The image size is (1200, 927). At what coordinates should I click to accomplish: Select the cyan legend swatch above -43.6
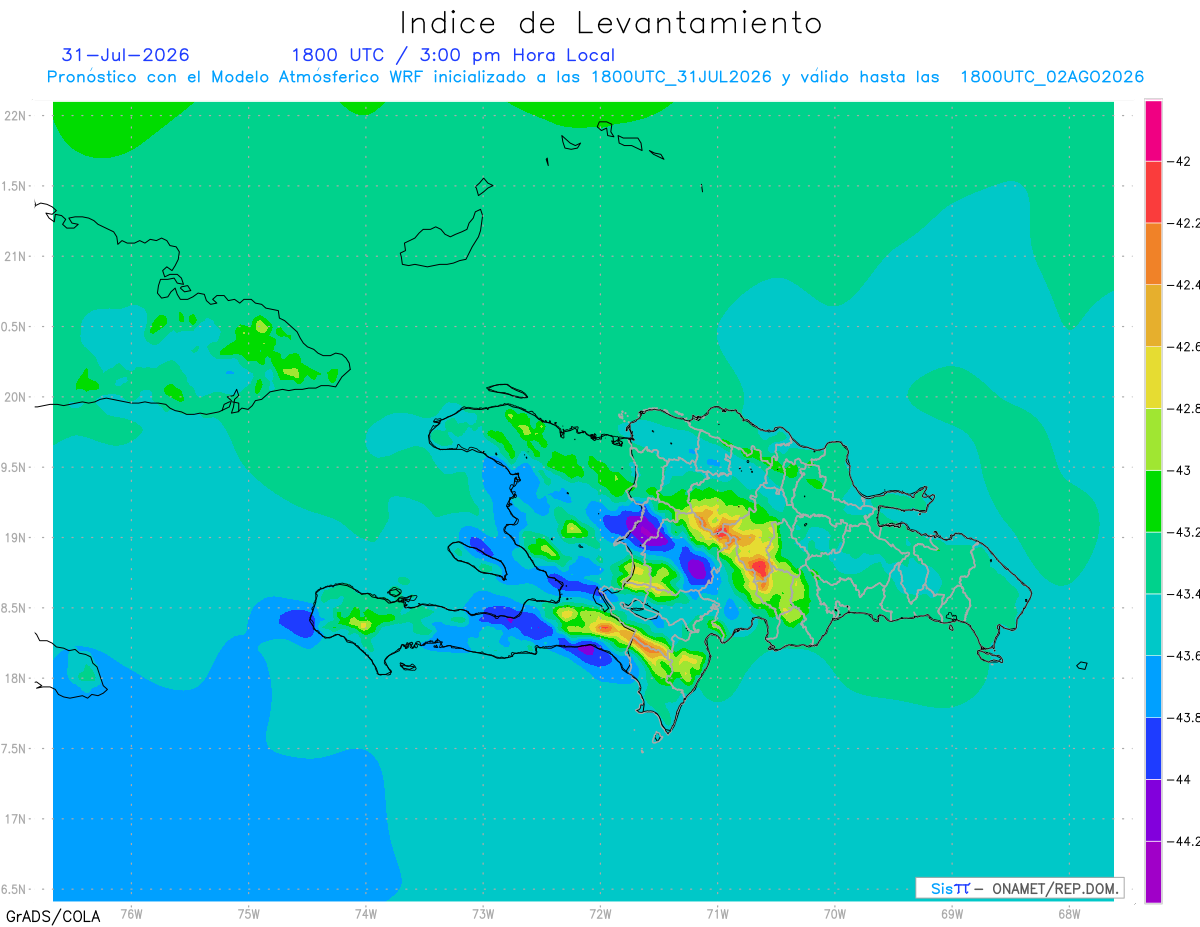(1153, 625)
